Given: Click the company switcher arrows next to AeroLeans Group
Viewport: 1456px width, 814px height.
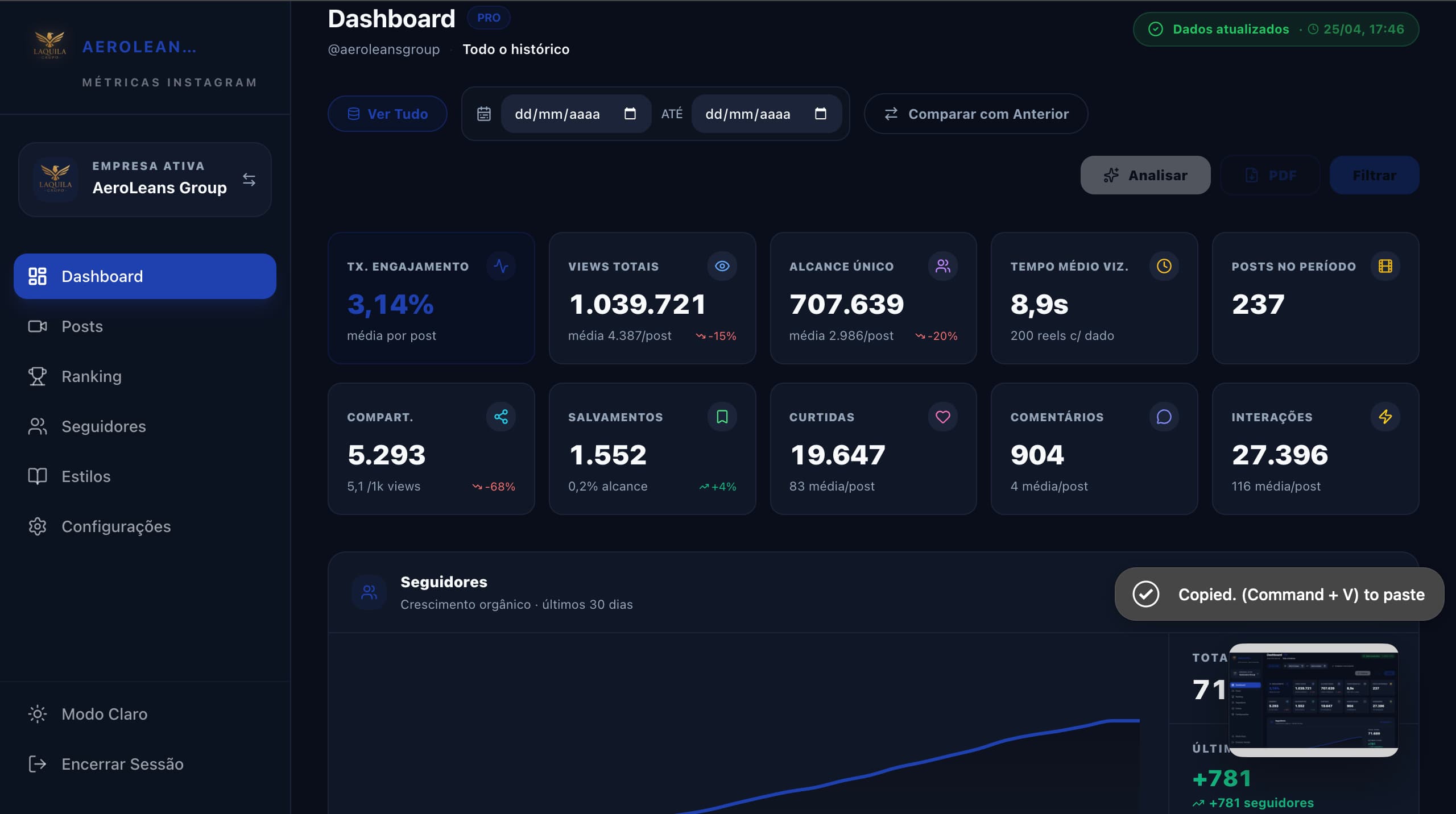Looking at the screenshot, I should pos(249,180).
